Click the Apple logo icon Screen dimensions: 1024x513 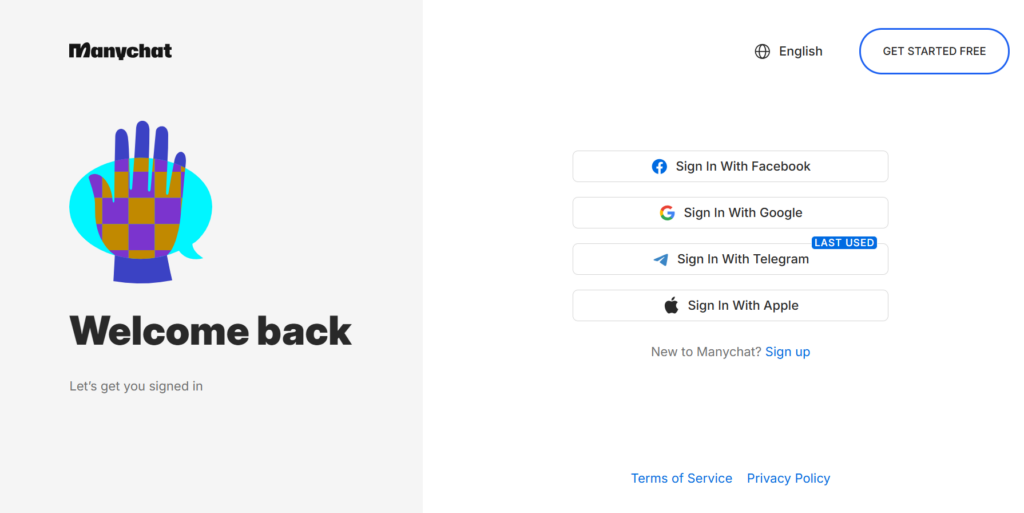(x=671, y=305)
